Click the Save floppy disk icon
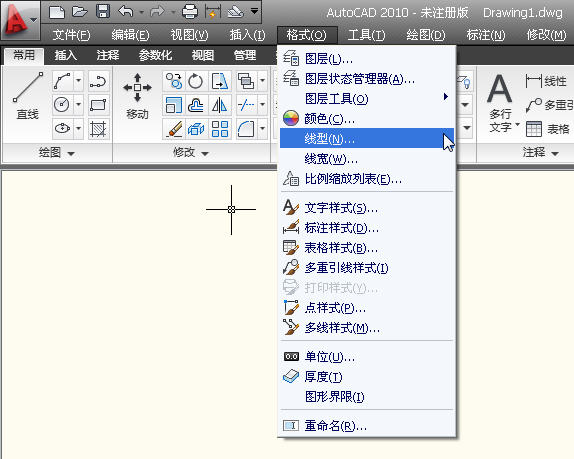574x459 pixels. [103, 12]
